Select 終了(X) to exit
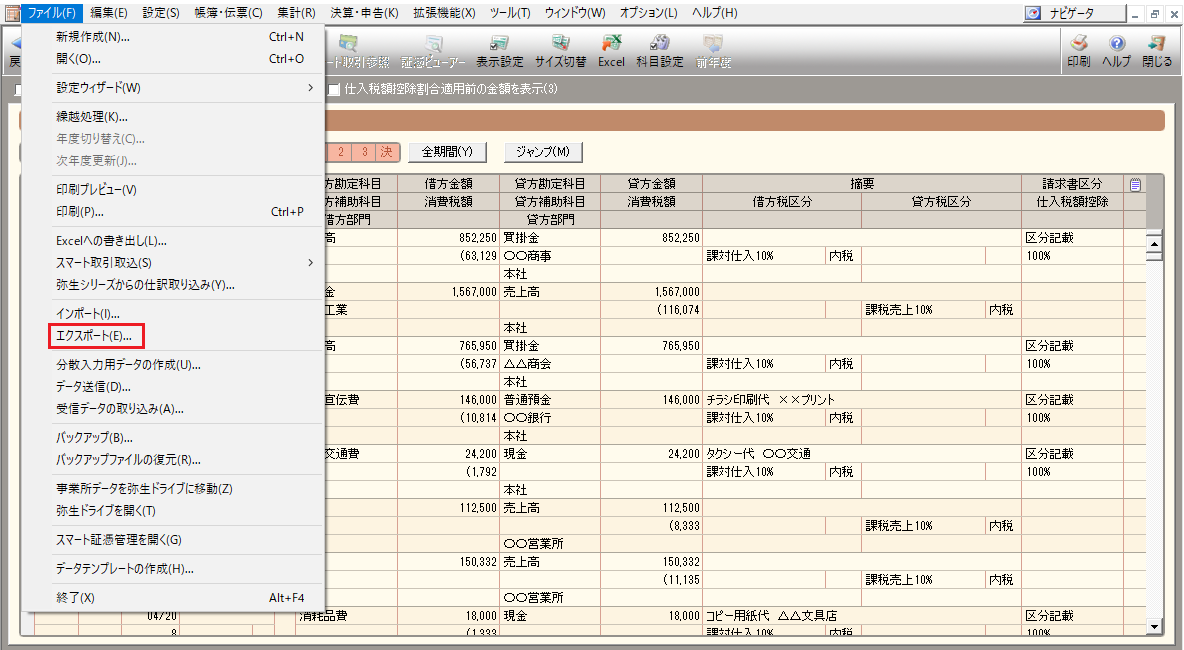This screenshot has width=1184, height=650. [187, 598]
